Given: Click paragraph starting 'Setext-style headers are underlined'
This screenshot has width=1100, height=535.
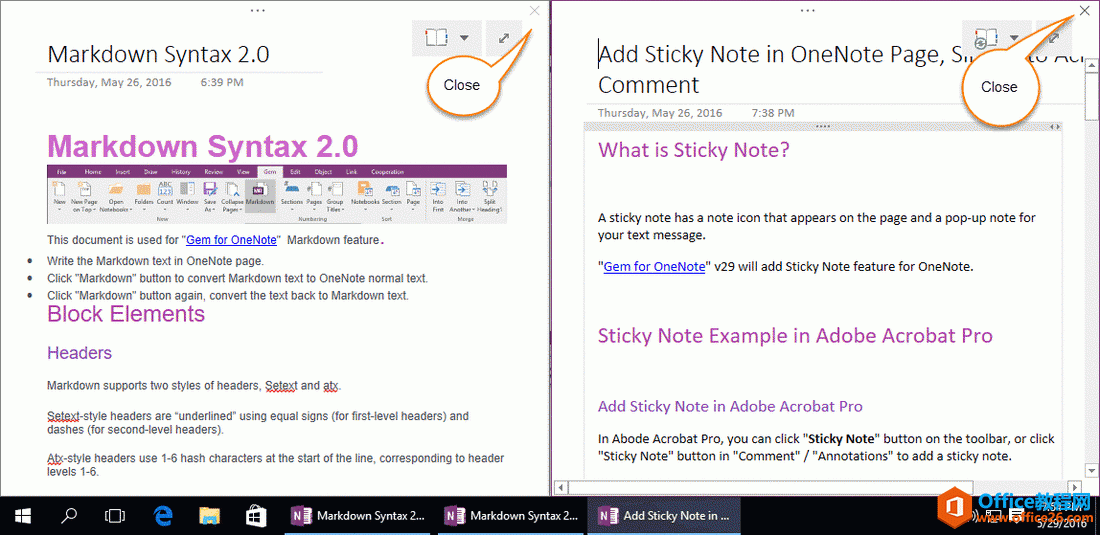Looking at the screenshot, I should coord(257,422).
